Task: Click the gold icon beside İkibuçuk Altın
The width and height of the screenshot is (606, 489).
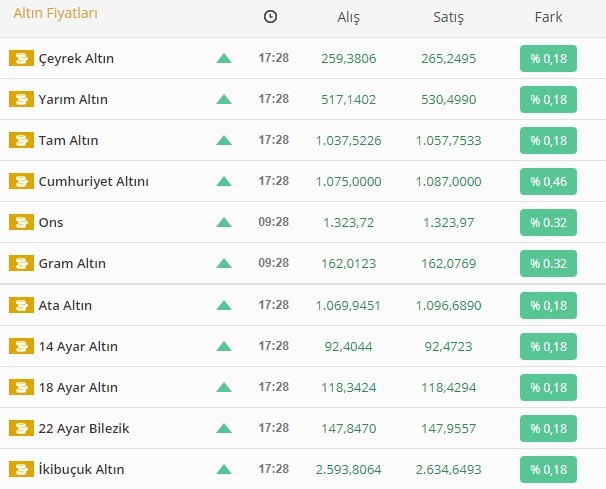Action: [21, 469]
